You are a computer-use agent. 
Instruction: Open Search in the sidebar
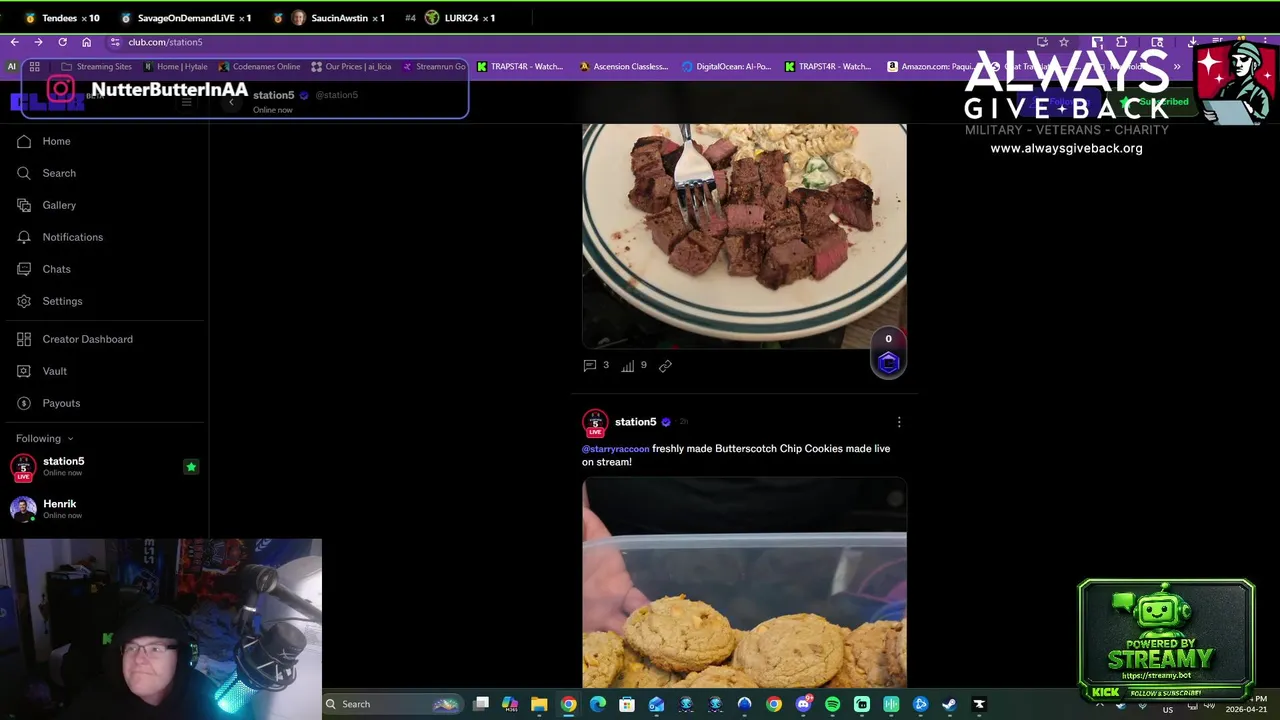click(46, 173)
